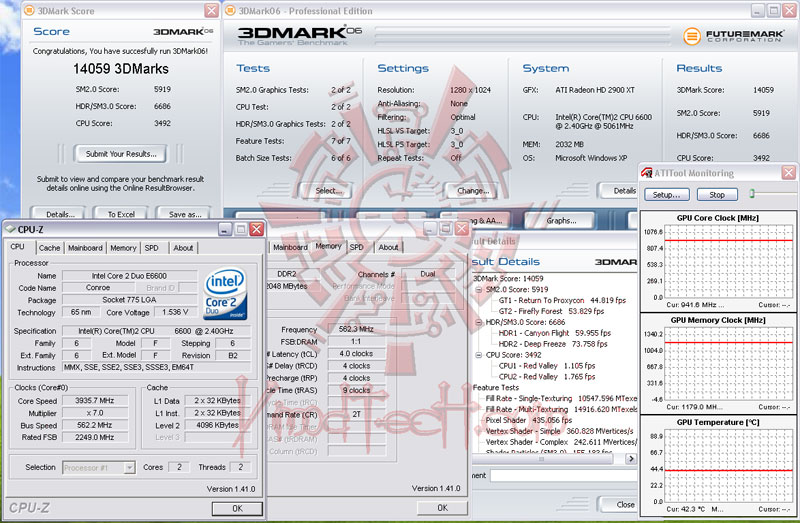800x523 pixels.
Task: Click ATI Radeon HD 2900 XT text
Action: 595,90
